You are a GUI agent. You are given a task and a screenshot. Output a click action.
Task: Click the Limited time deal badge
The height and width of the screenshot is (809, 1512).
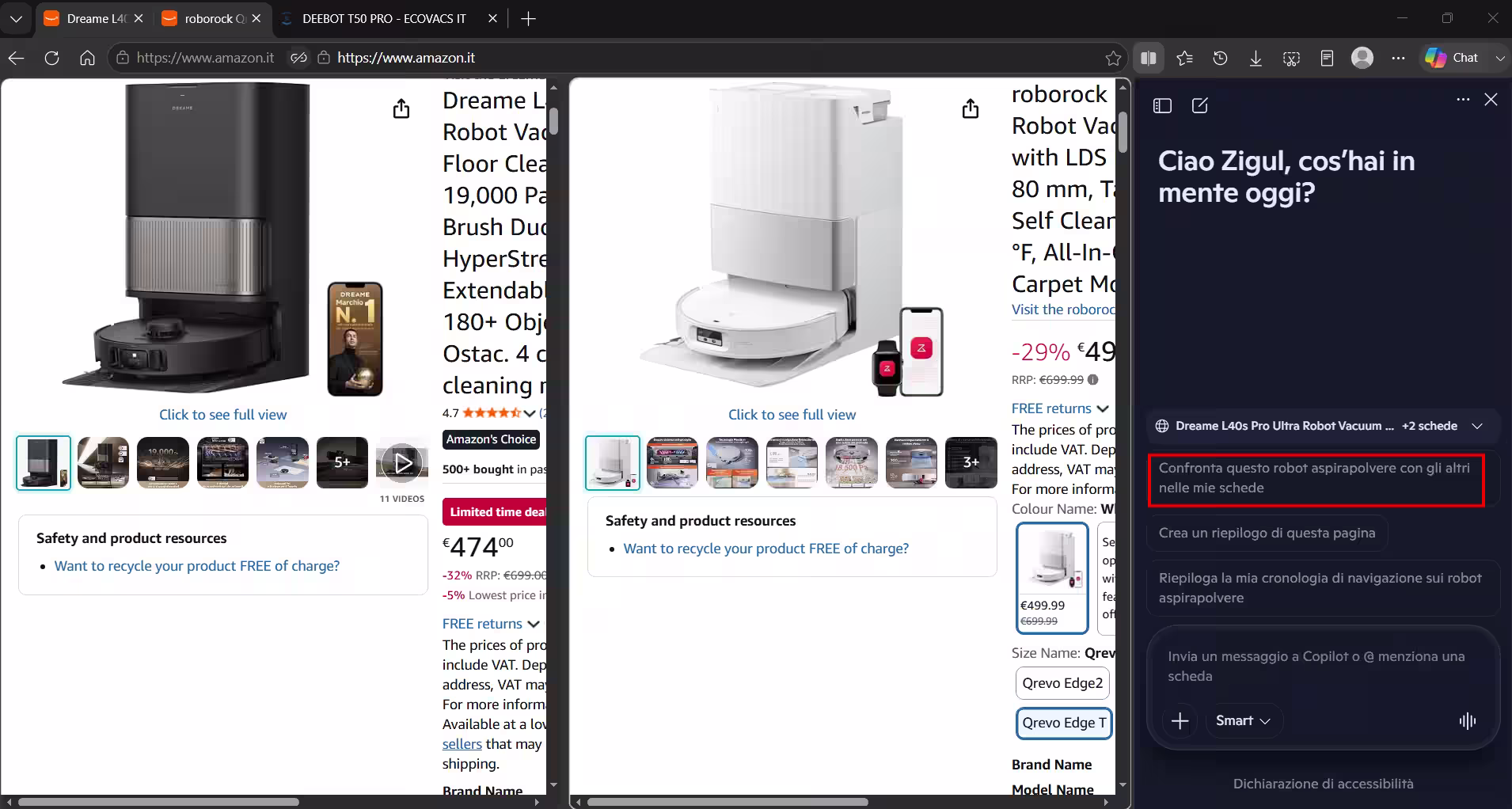pyautogui.click(x=496, y=512)
